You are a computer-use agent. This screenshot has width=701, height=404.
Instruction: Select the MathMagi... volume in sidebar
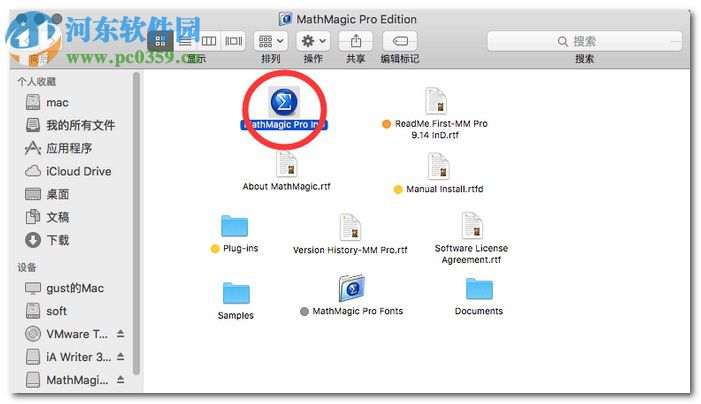coord(67,380)
